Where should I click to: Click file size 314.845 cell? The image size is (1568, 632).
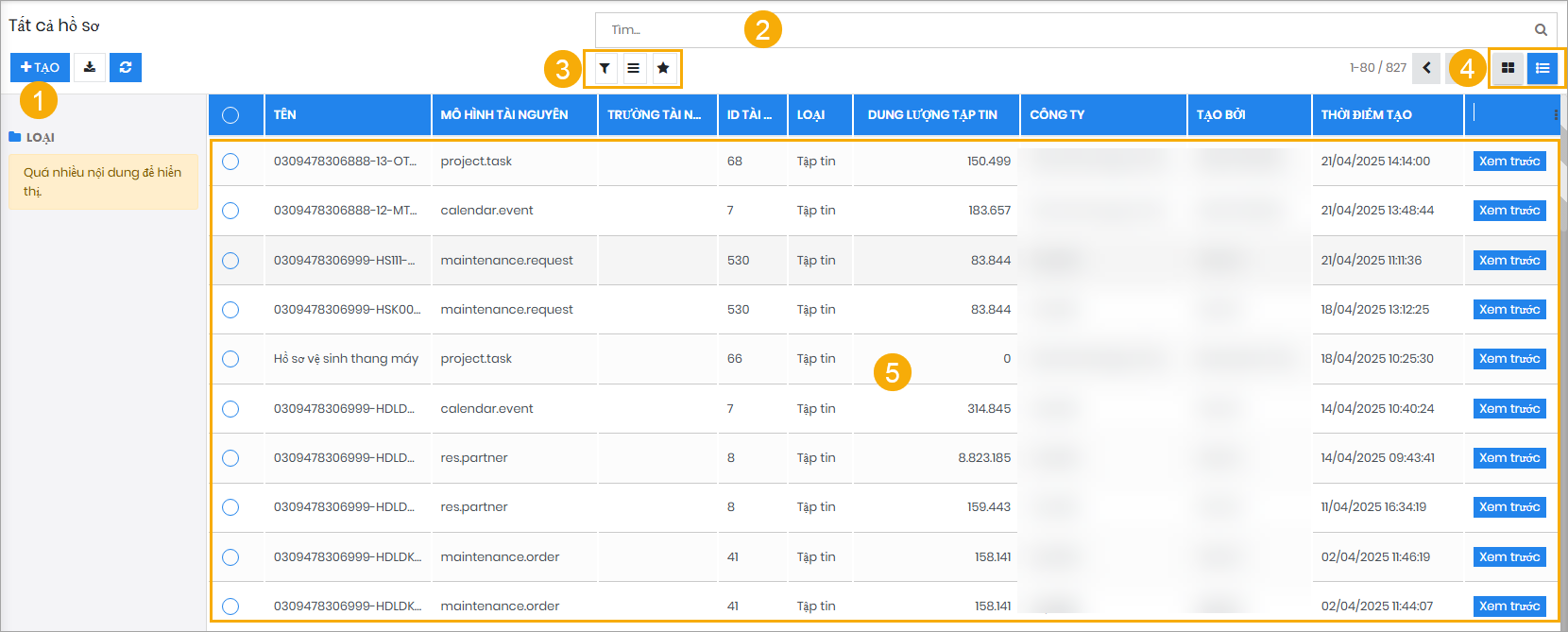click(x=989, y=409)
